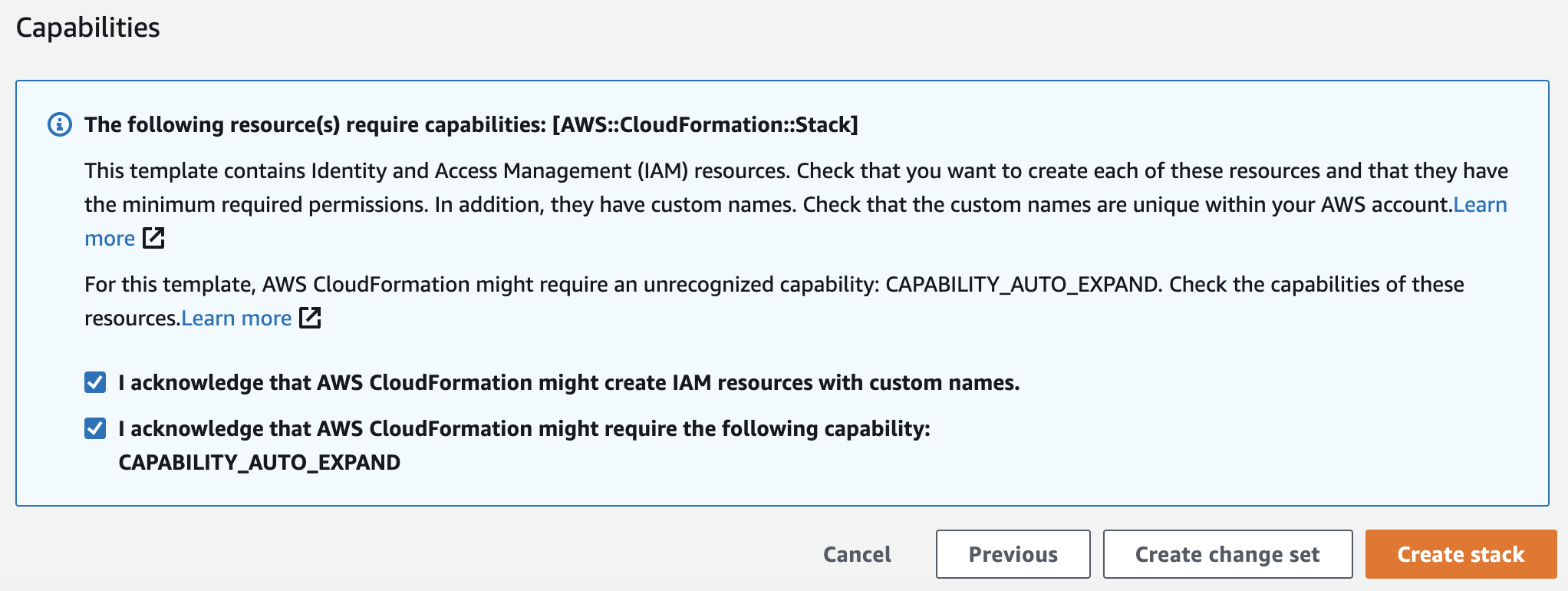Image resolution: width=1568 pixels, height=591 pixels.
Task: Click label text about IAM resources custom names
Action: click(x=569, y=382)
